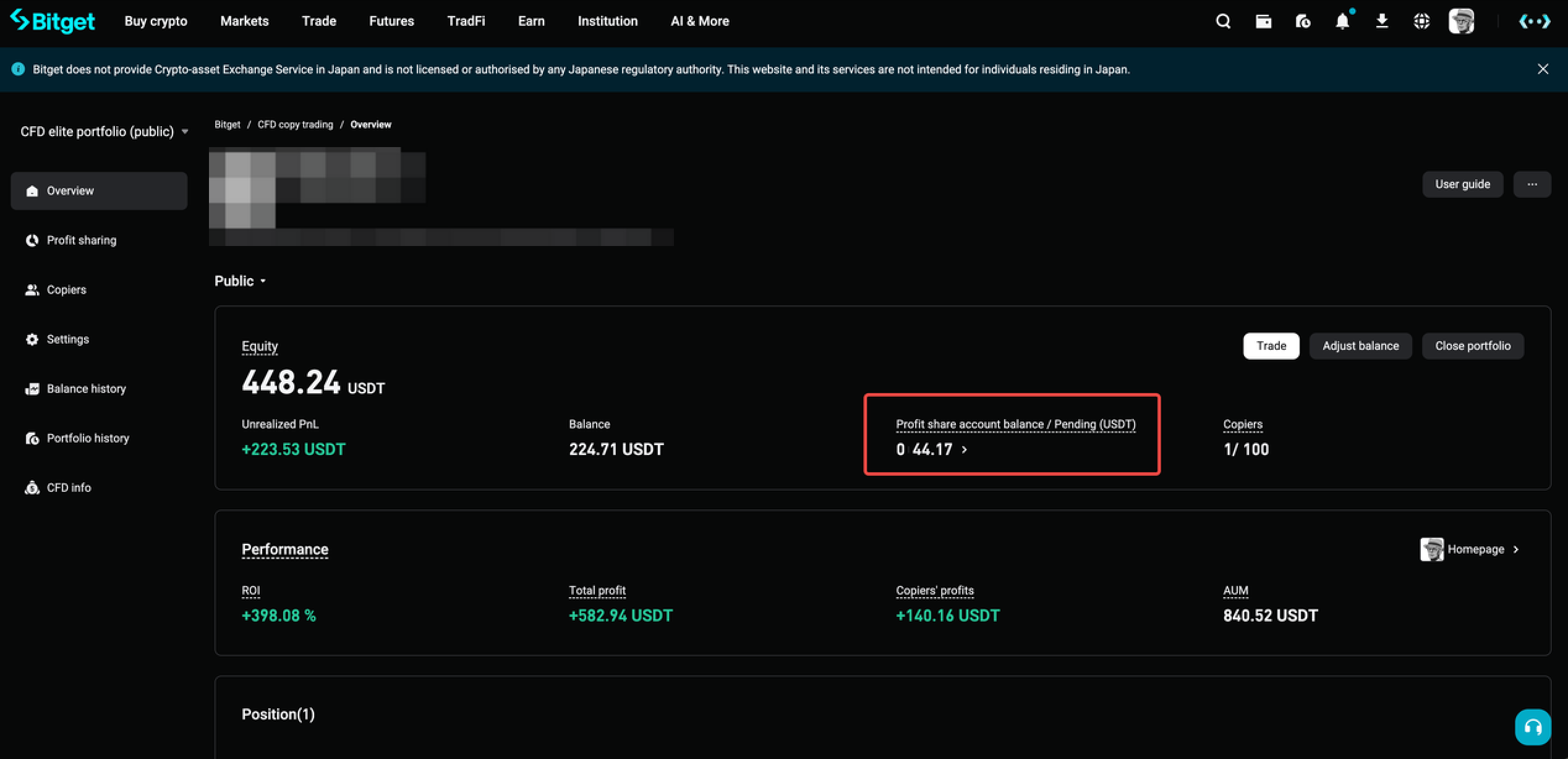Expand CFD elite portfolio (public) dropdown
This screenshot has width=1568, height=759.
(x=104, y=132)
